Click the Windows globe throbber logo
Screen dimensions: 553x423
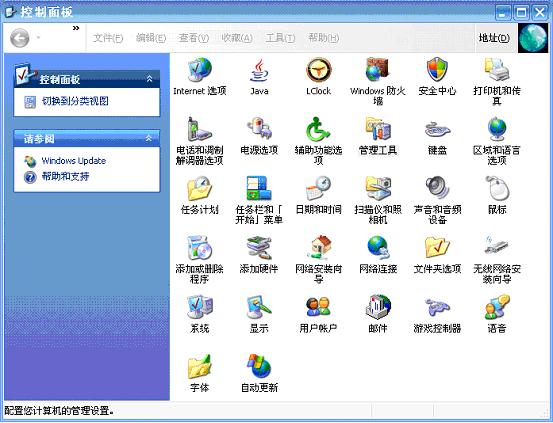(533, 38)
